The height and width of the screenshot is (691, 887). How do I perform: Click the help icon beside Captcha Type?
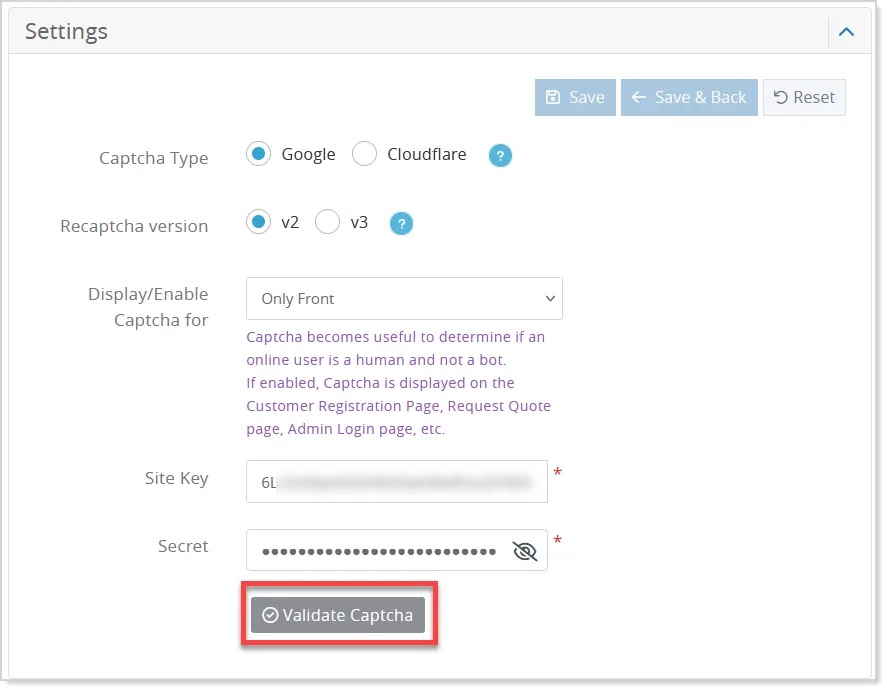[500, 156]
